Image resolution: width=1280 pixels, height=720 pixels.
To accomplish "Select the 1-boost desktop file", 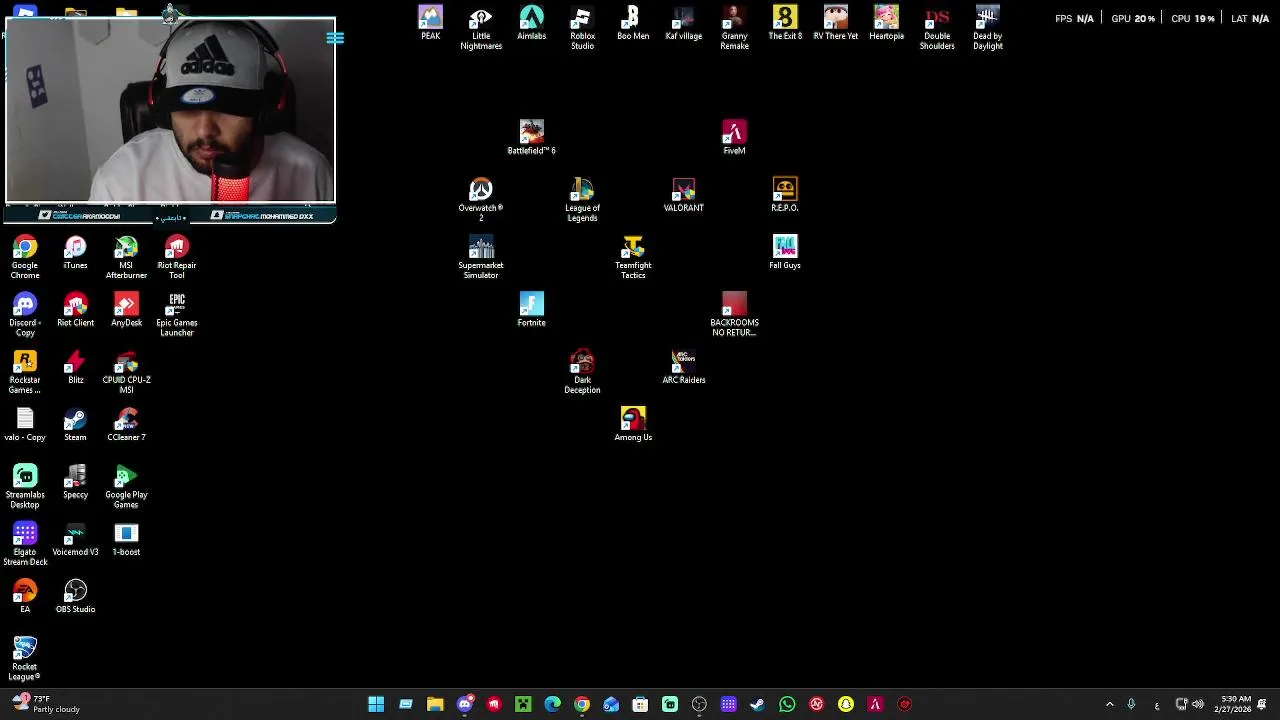I will tap(126, 538).
